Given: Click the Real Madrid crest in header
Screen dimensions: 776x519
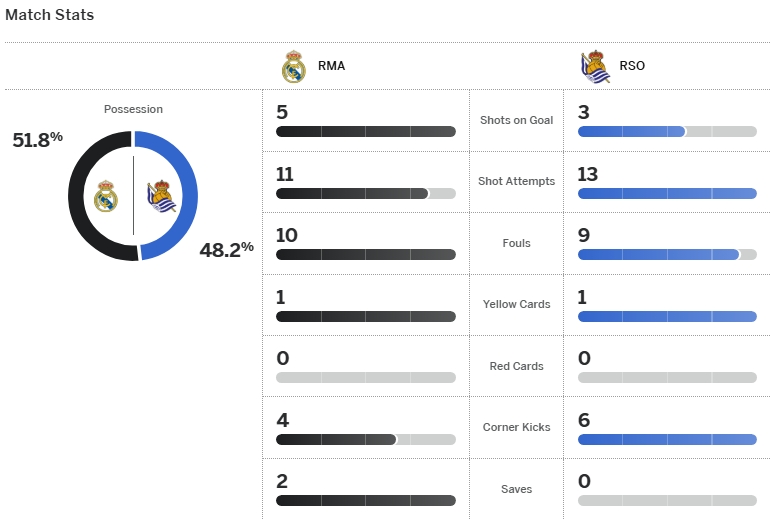Looking at the screenshot, I should 293,67.
